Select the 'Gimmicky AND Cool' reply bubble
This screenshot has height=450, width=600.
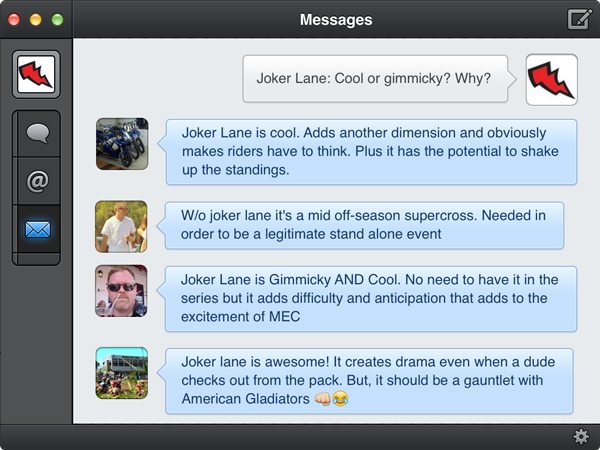(x=370, y=299)
